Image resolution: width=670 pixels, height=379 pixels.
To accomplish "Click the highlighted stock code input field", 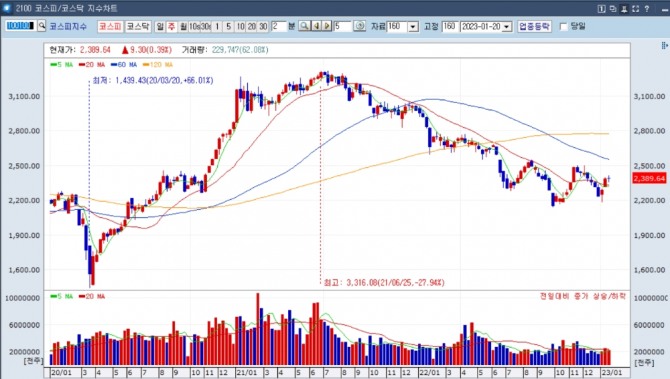I will pos(21,26).
